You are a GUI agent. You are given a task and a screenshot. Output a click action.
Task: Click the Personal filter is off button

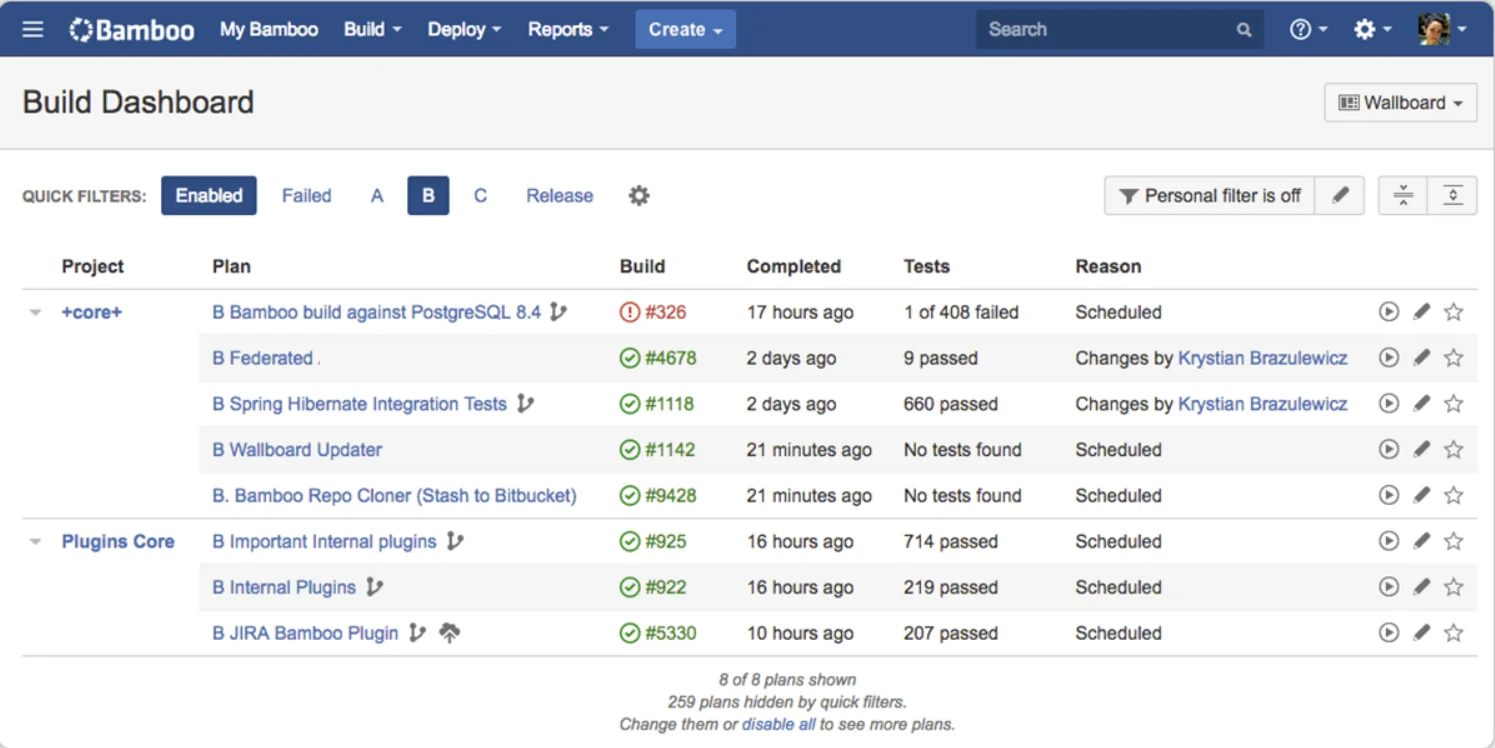(x=1210, y=196)
